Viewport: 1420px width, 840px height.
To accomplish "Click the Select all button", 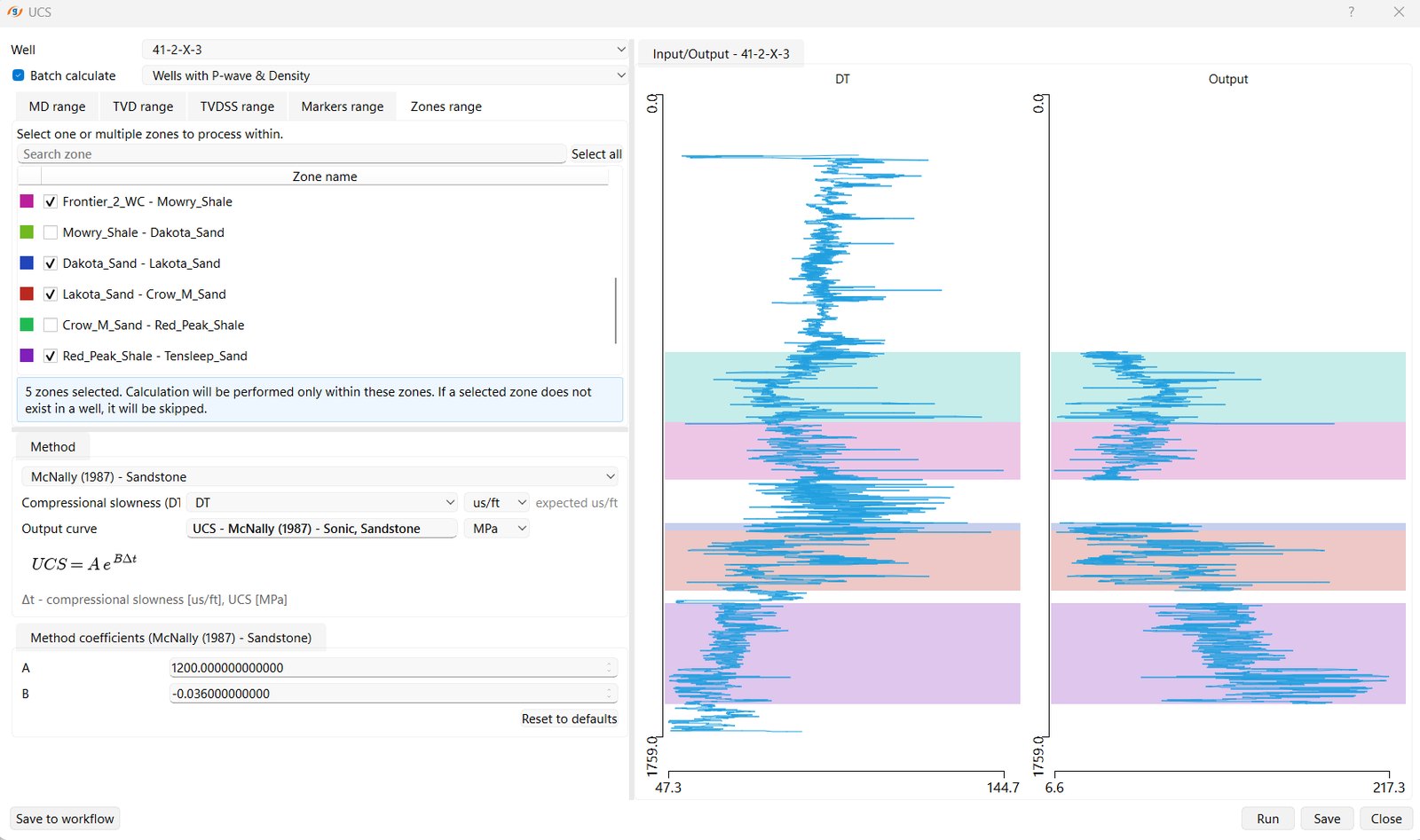I will 596,153.
